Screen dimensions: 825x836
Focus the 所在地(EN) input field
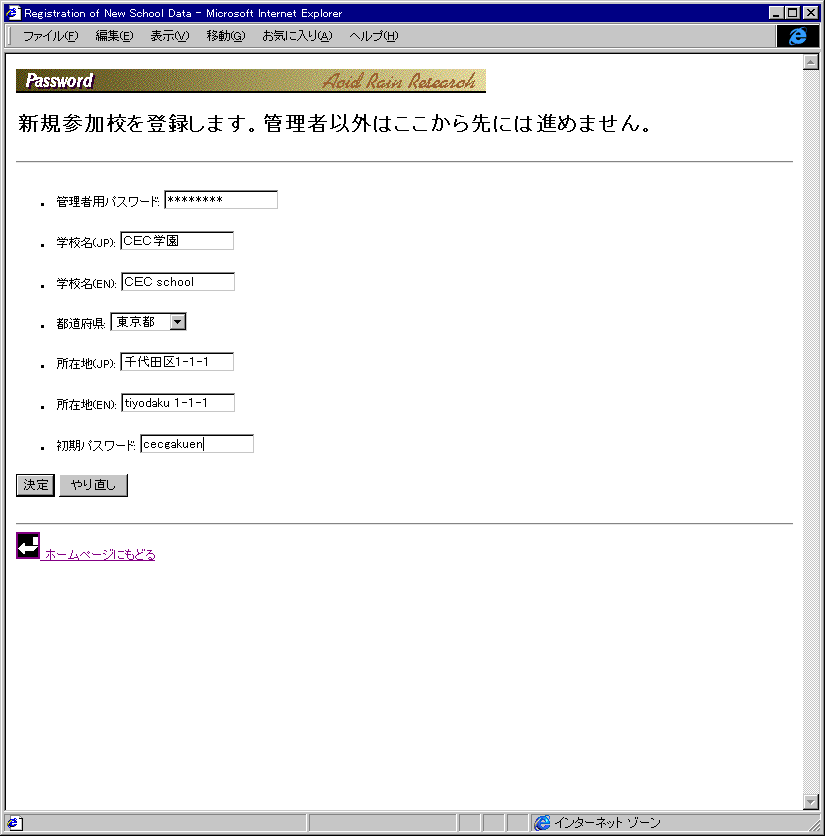[x=178, y=403]
